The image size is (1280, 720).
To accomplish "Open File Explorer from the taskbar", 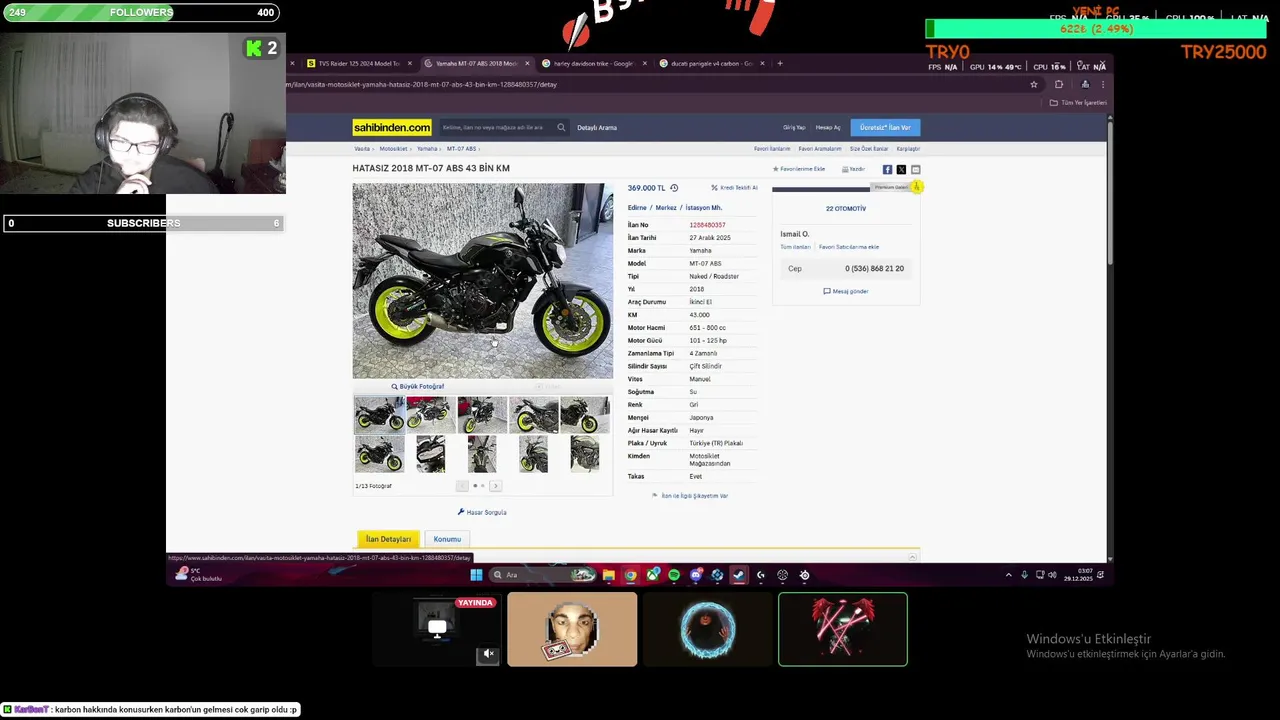I will (x=608, y=575).
